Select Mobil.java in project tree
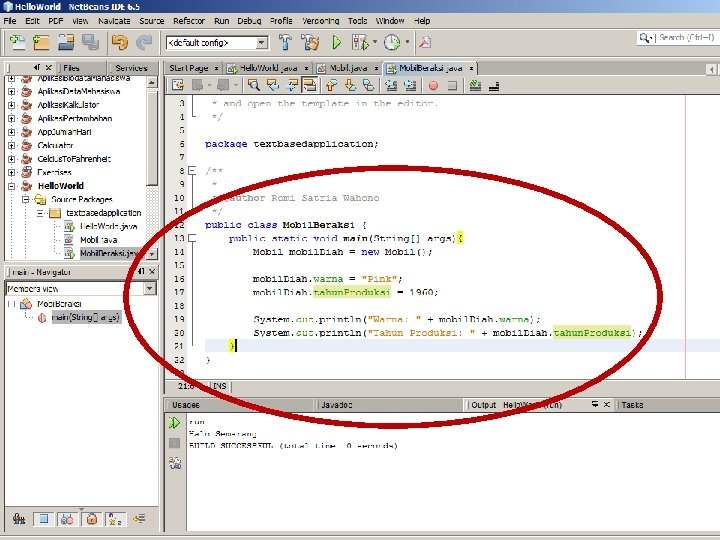Screen dimensions: 720x540 point(99,240)
